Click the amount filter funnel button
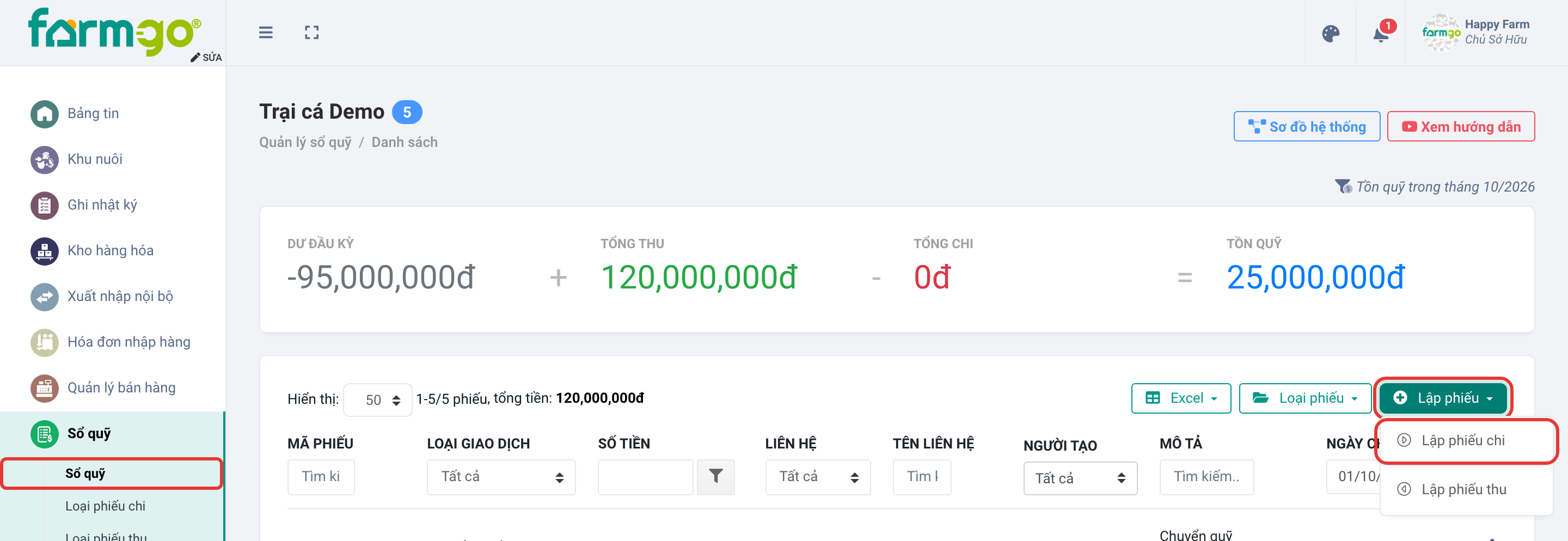 coord(715,476)
